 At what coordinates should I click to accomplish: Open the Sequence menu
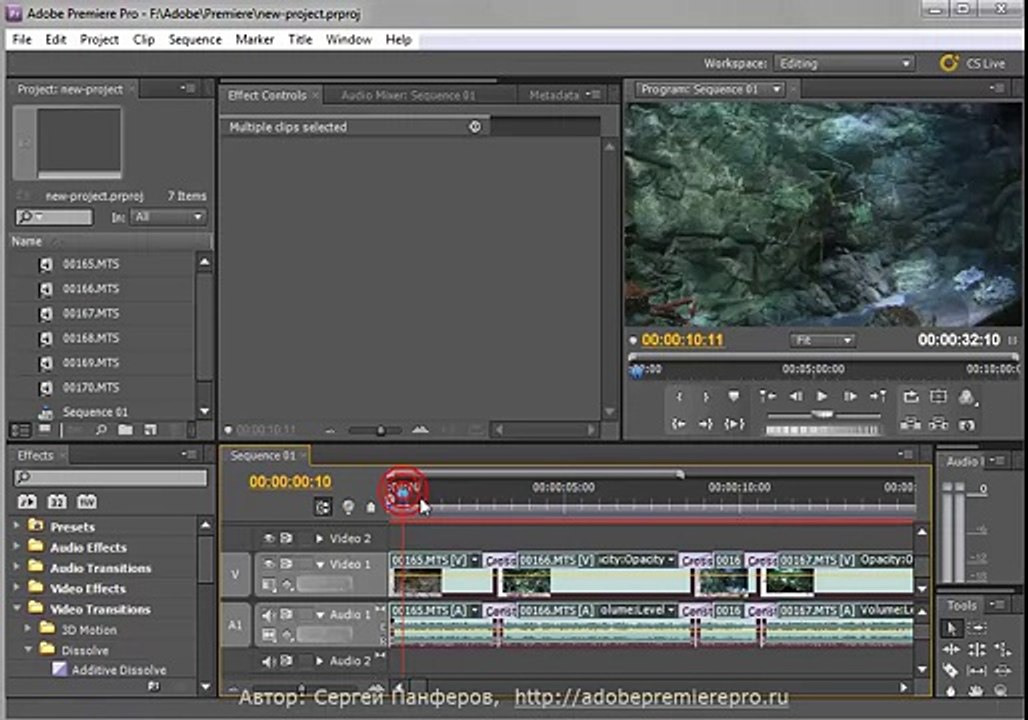195,39
